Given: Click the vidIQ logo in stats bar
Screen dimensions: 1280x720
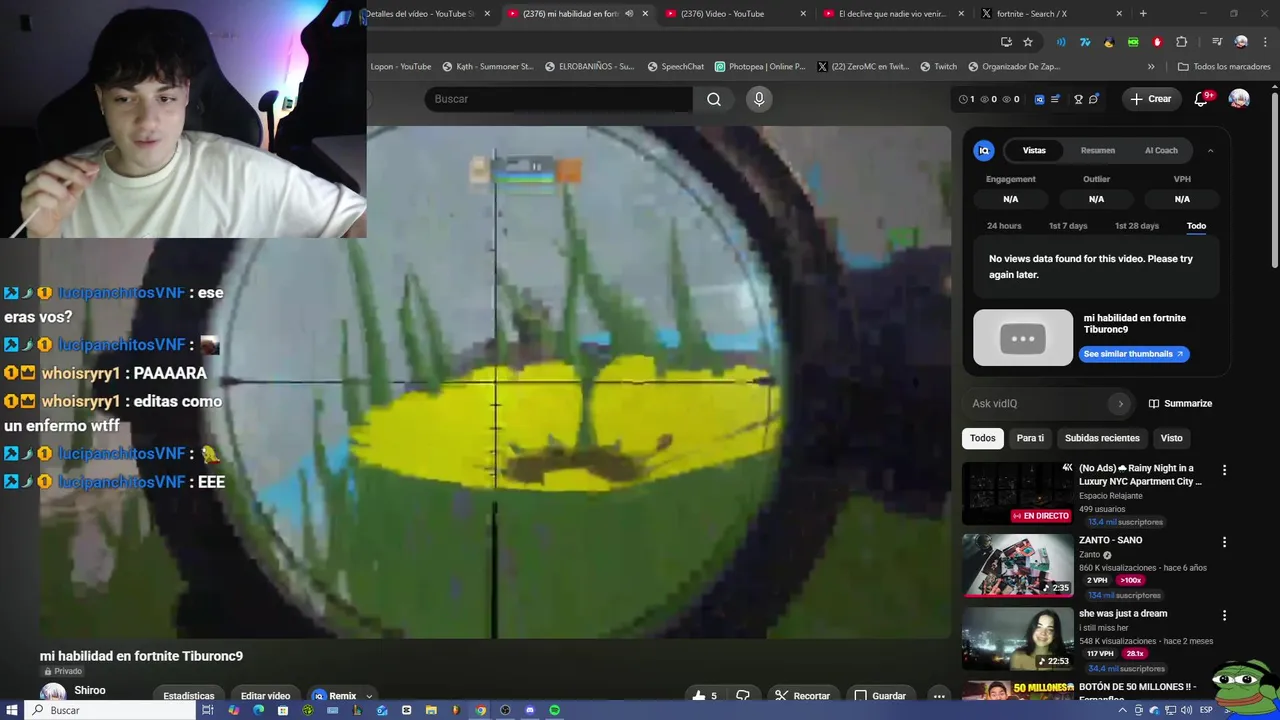Looking at the screenshot, I should (1039, 99).
